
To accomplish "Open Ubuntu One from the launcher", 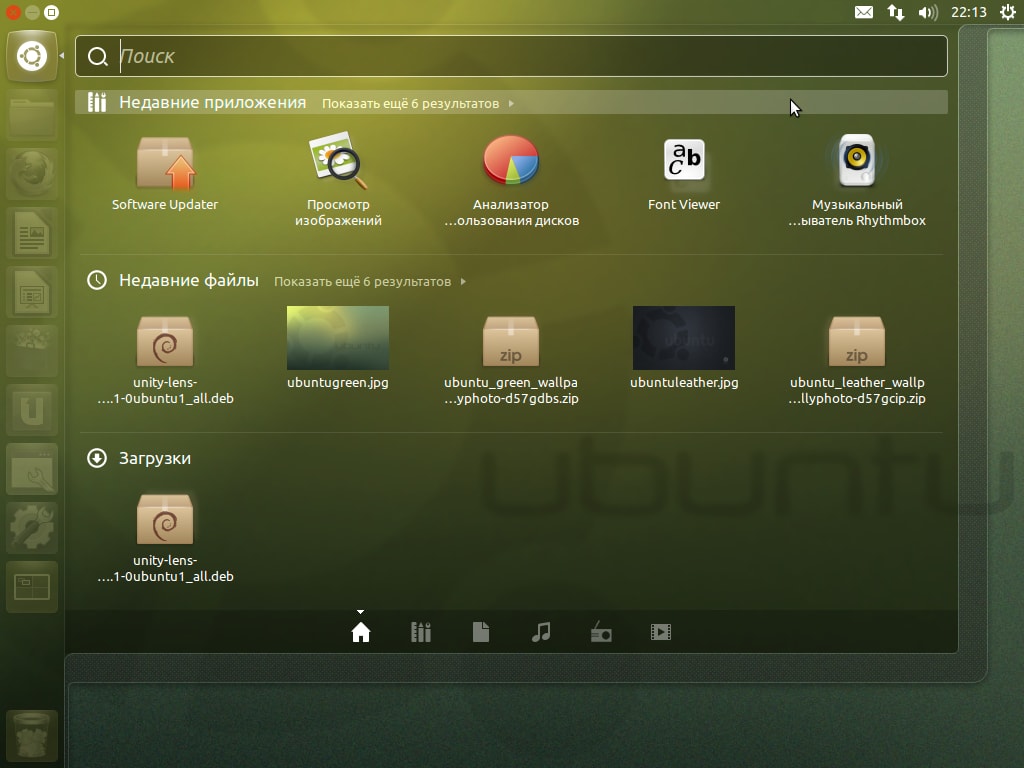I will pyautogui.click(x=32, y=410).
